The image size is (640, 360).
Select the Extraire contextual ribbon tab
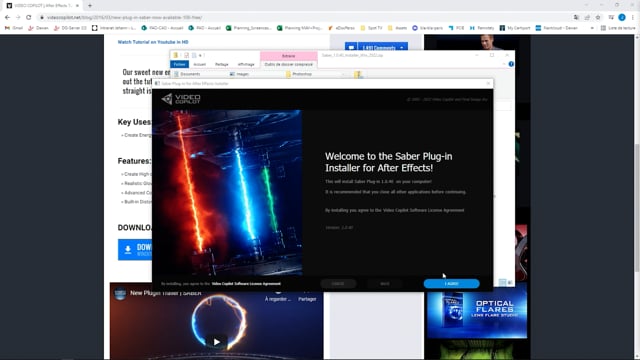289,56
